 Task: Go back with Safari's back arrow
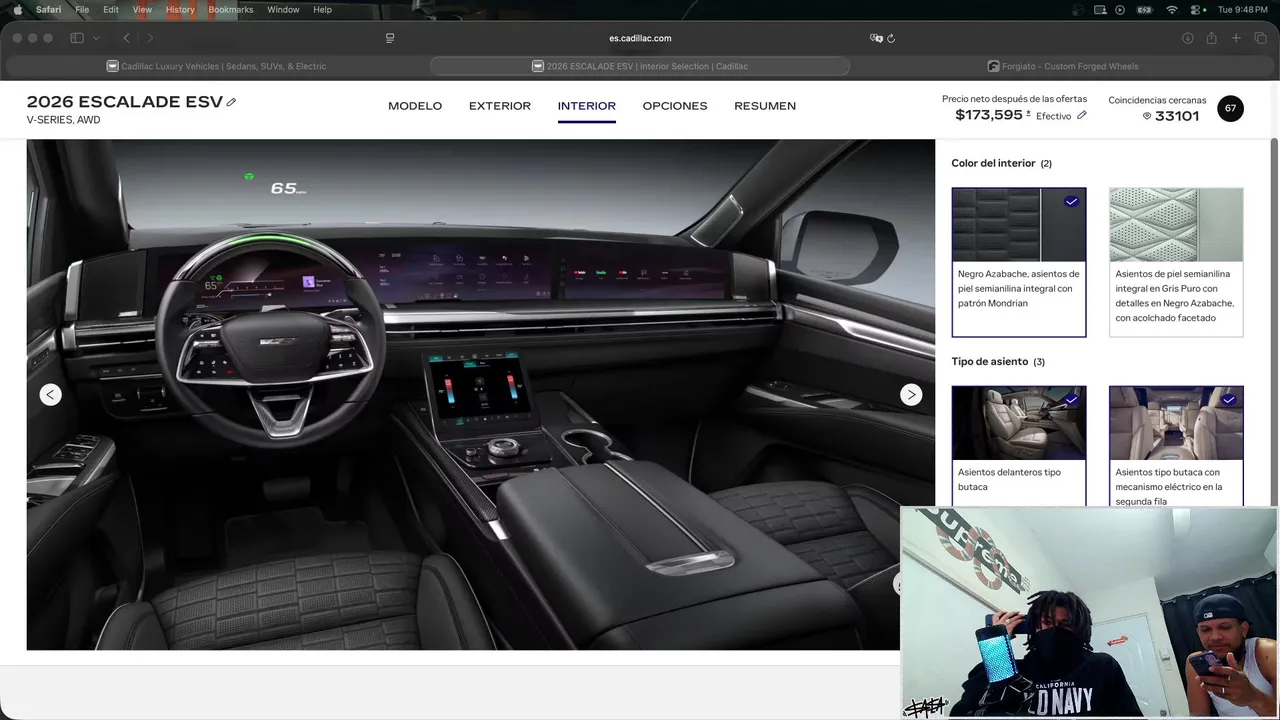point(127,38)
